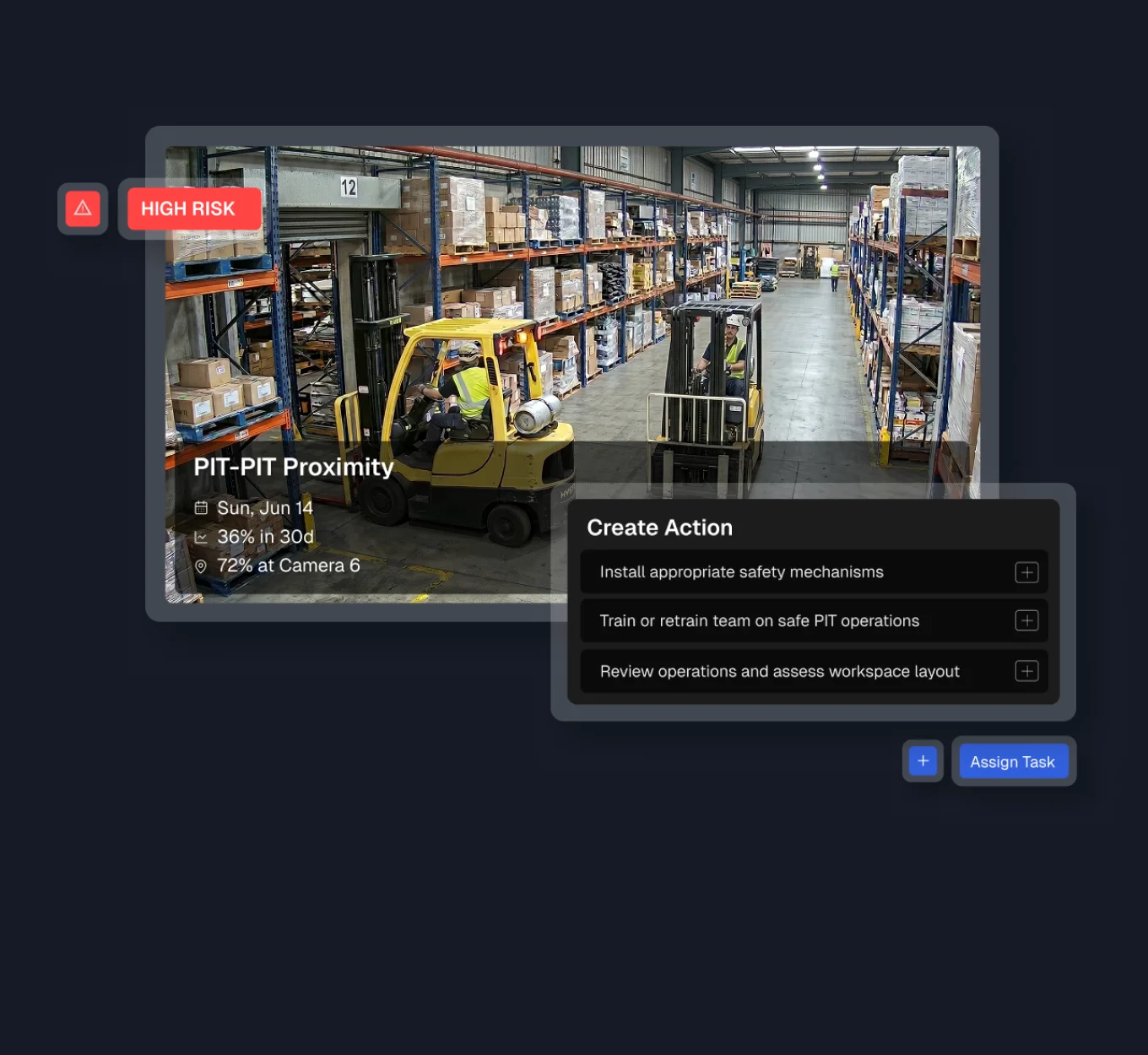Viewport: 1148px width, 1055px height.
Task: Click the '36% in 30d' statistic
Action: [266, 537]
